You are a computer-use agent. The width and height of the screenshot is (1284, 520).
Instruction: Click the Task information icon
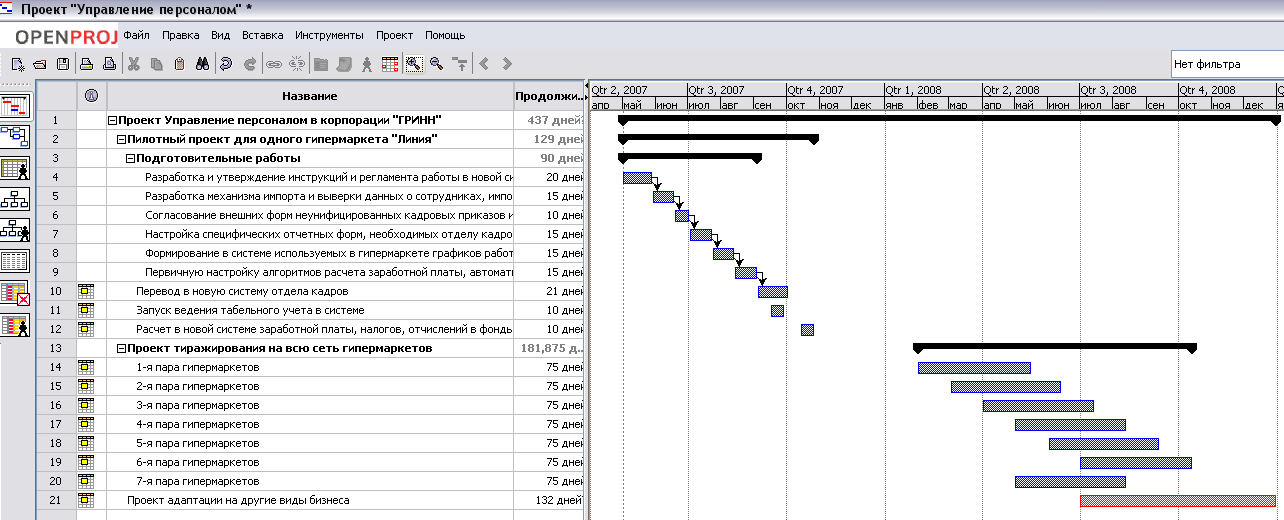click(321, 64)
